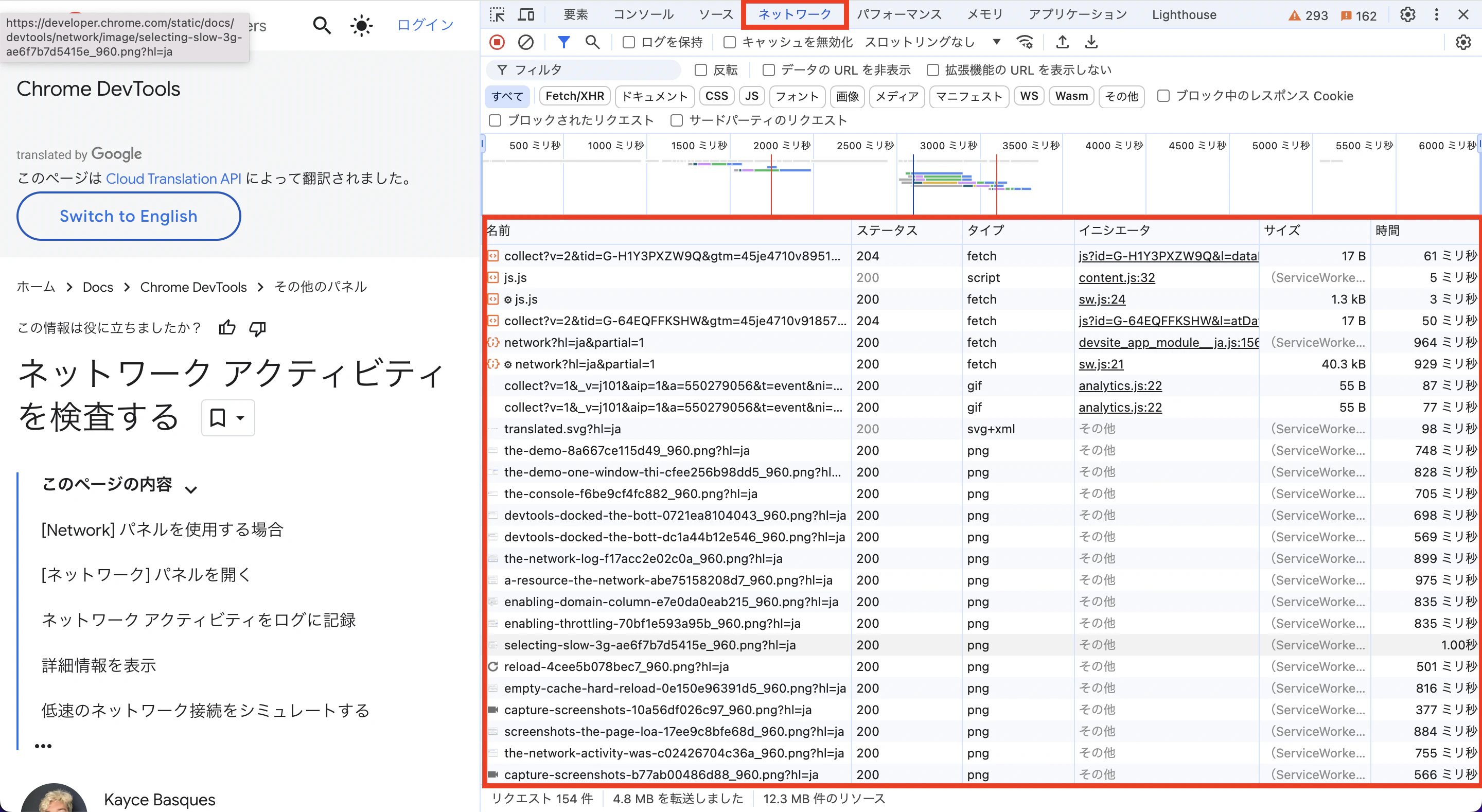Open Cloud Translation API link

[x=174, y=179]
